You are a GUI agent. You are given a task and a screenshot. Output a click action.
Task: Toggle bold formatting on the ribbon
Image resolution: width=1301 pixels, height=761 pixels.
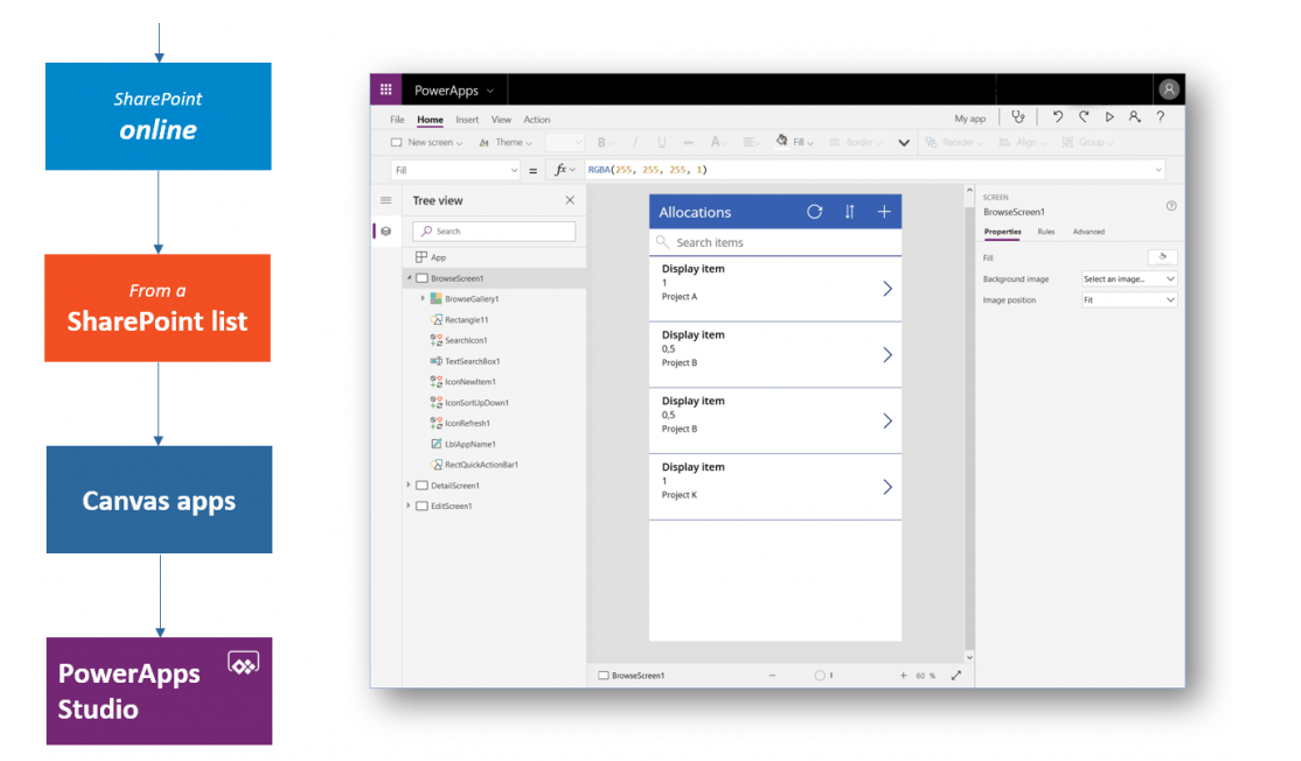point(602,141)
